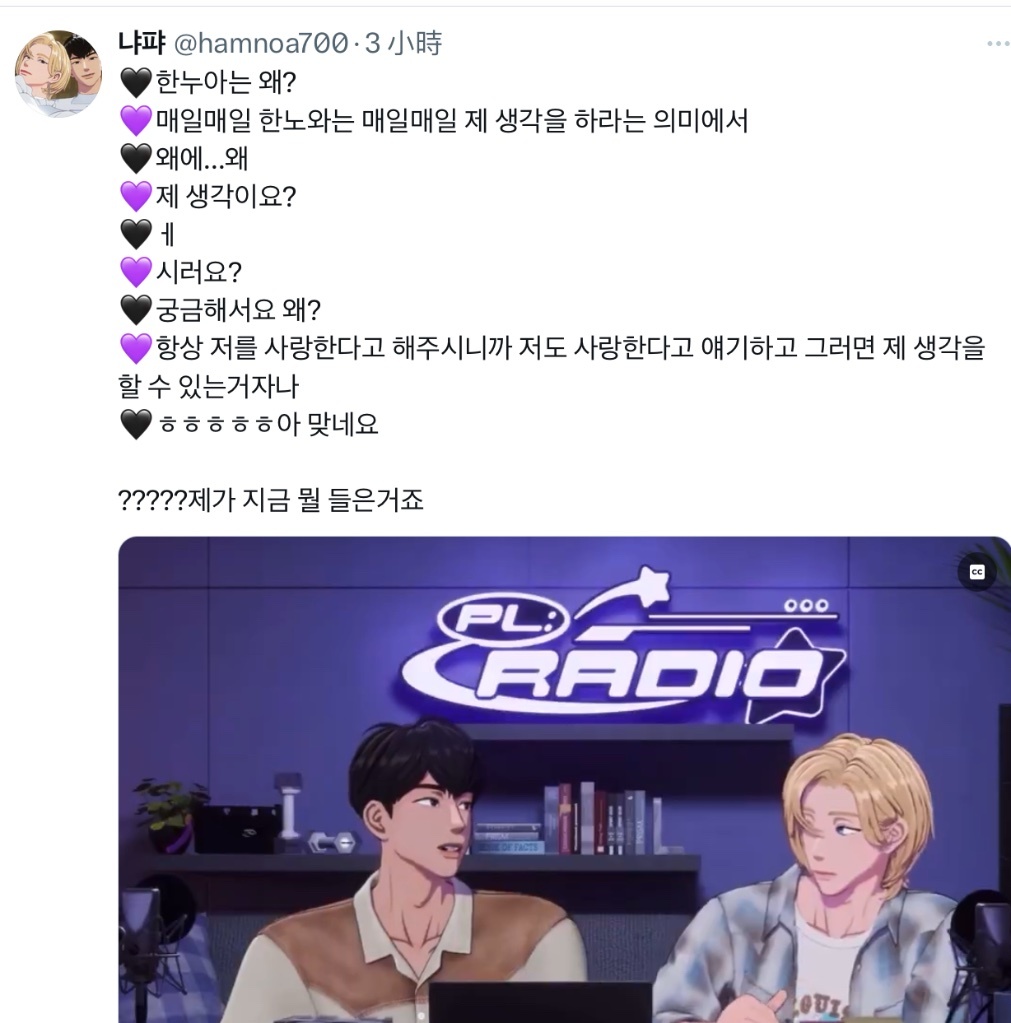Click the purple heart beside 시러요?
Screen dimensions: 1011x1023
tap(136, 272)
